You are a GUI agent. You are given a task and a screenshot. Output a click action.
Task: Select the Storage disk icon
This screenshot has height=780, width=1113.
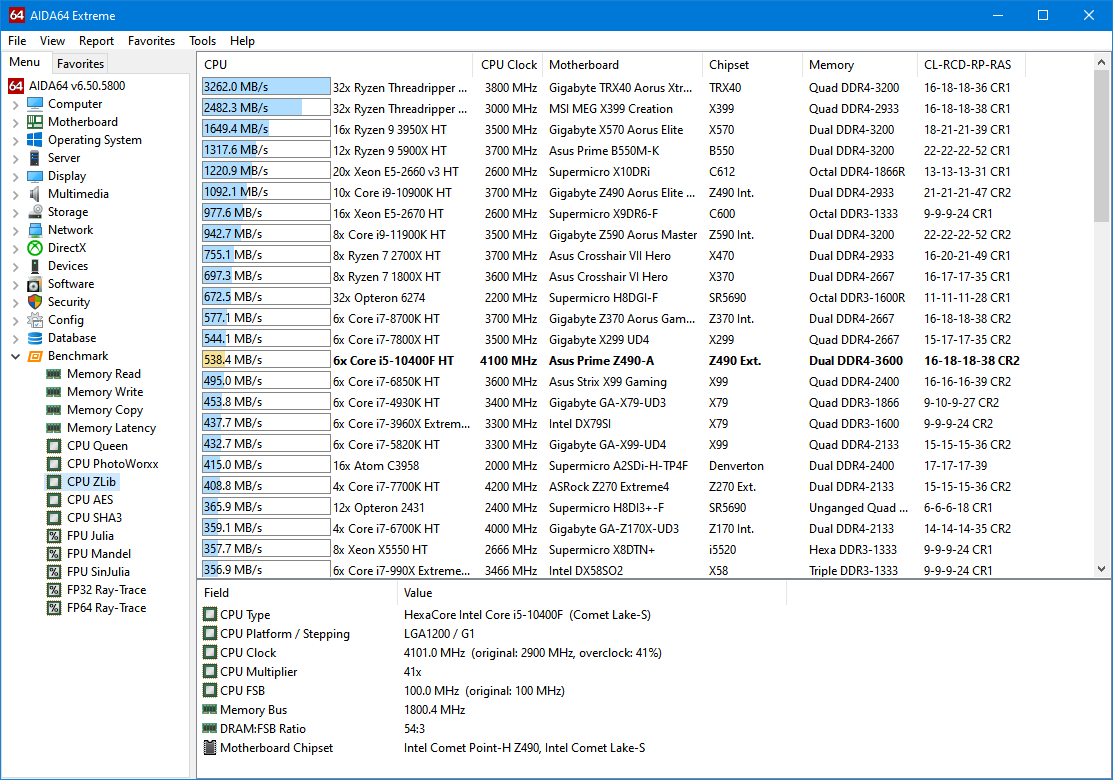click(x=35, y=212)
